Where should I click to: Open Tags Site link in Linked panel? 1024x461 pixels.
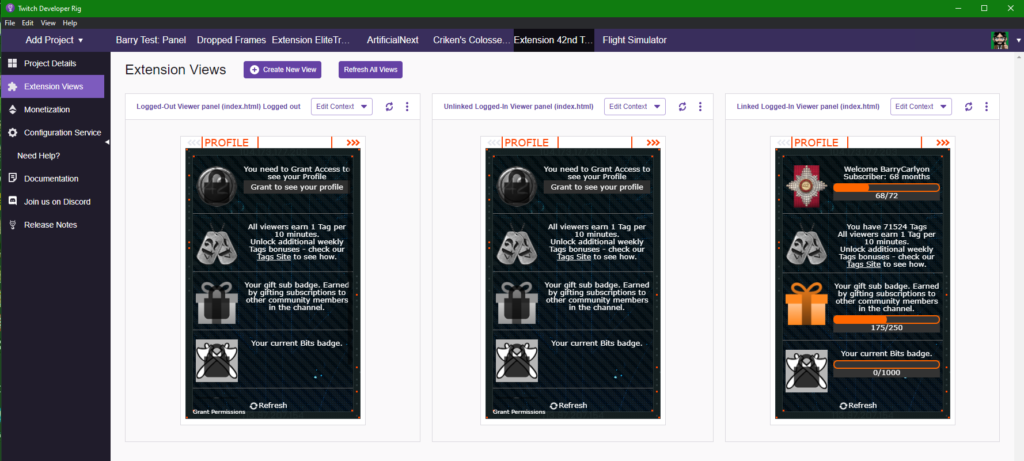pyautogui.click(x=863, y=264)
